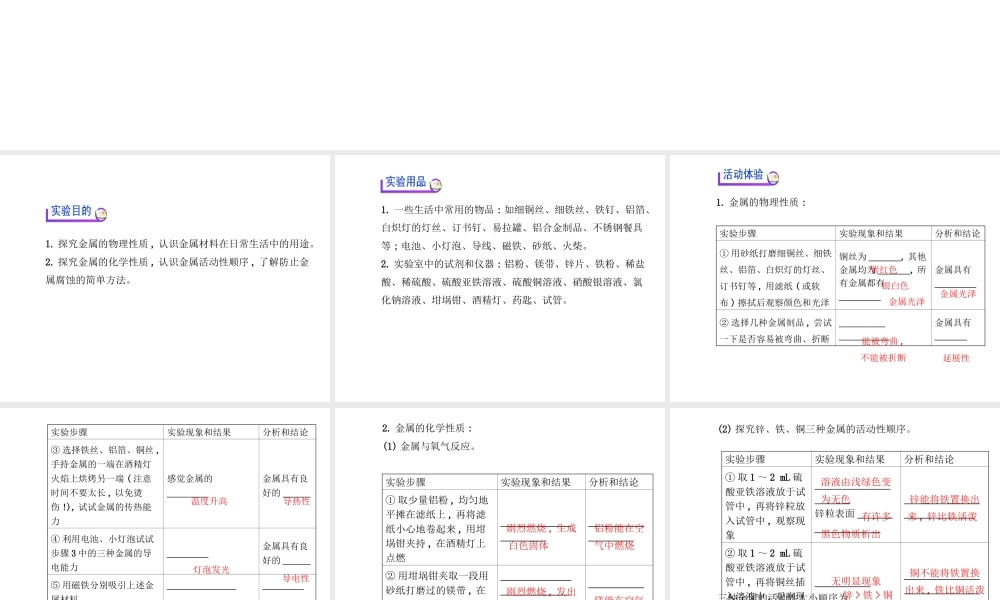Select the 实验用品 heading text
The width and height of the screenshot is (1000, 600).
coord(406,182)
